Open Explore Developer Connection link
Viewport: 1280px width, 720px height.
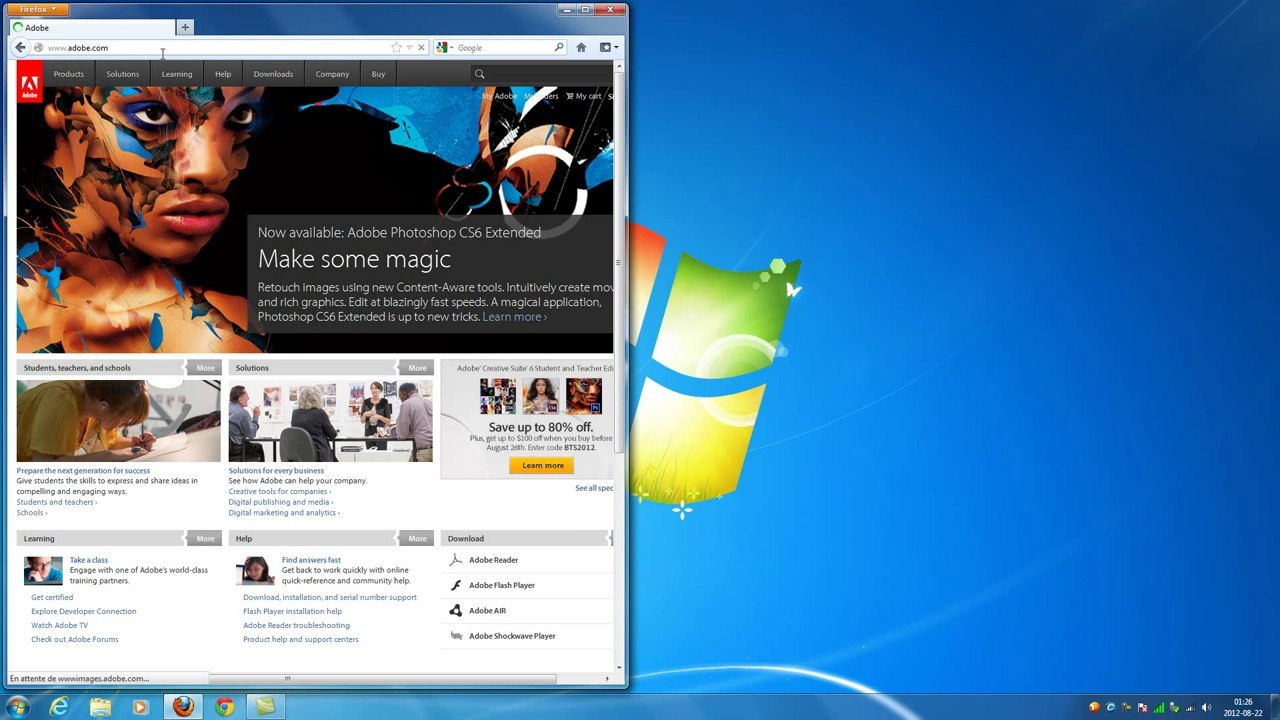pos(84,611)
